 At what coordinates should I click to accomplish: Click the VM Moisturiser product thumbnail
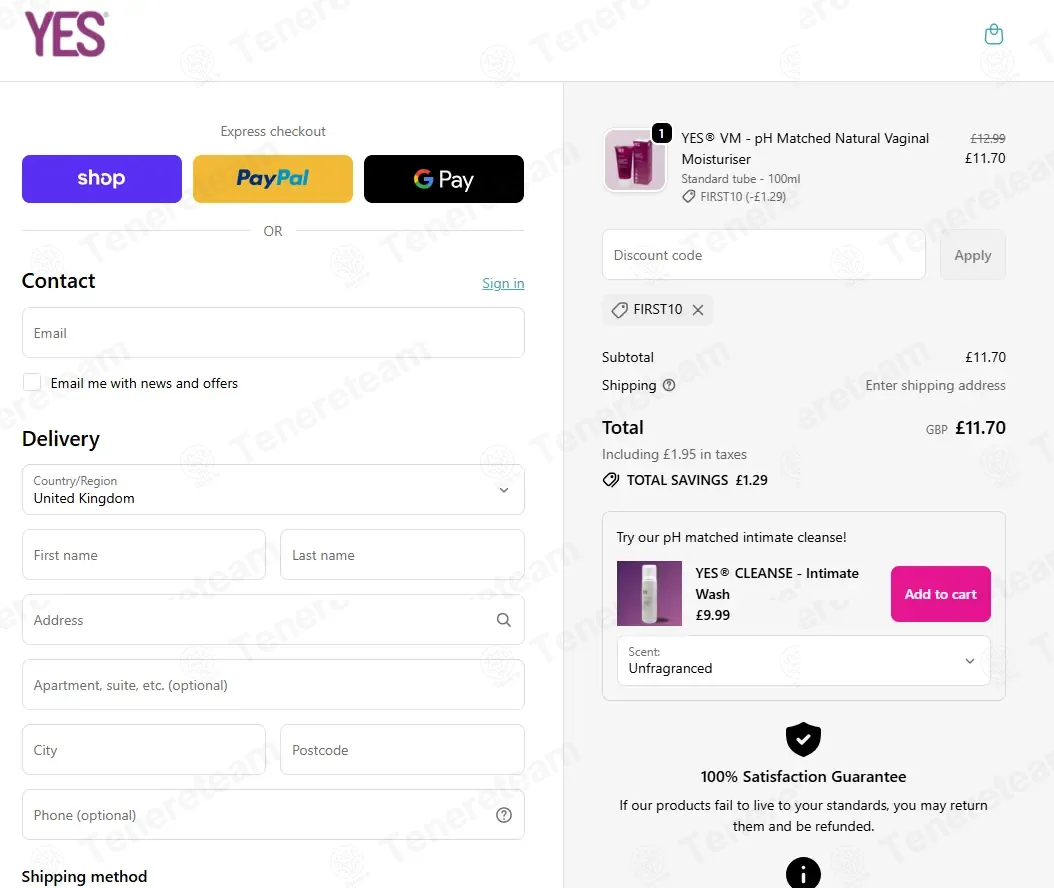tap(635, 160)
